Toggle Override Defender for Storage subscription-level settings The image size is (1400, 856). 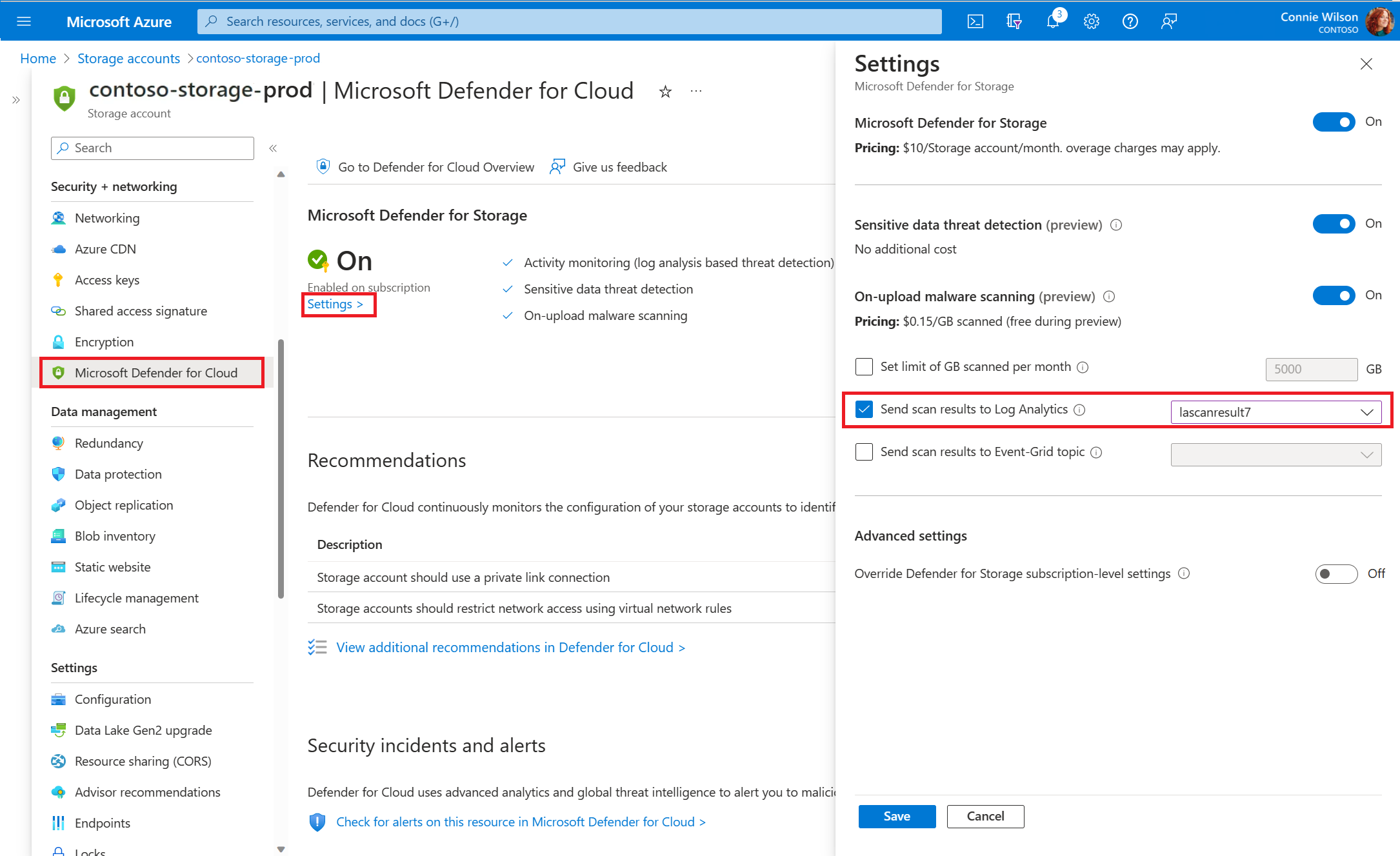(x=1336, y=573)
